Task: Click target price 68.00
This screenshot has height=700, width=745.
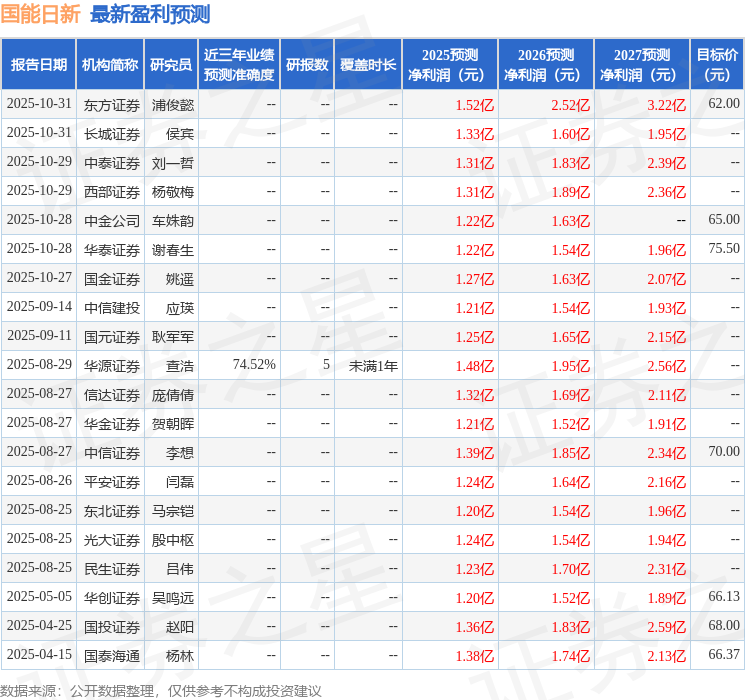Action: point(724,625)
